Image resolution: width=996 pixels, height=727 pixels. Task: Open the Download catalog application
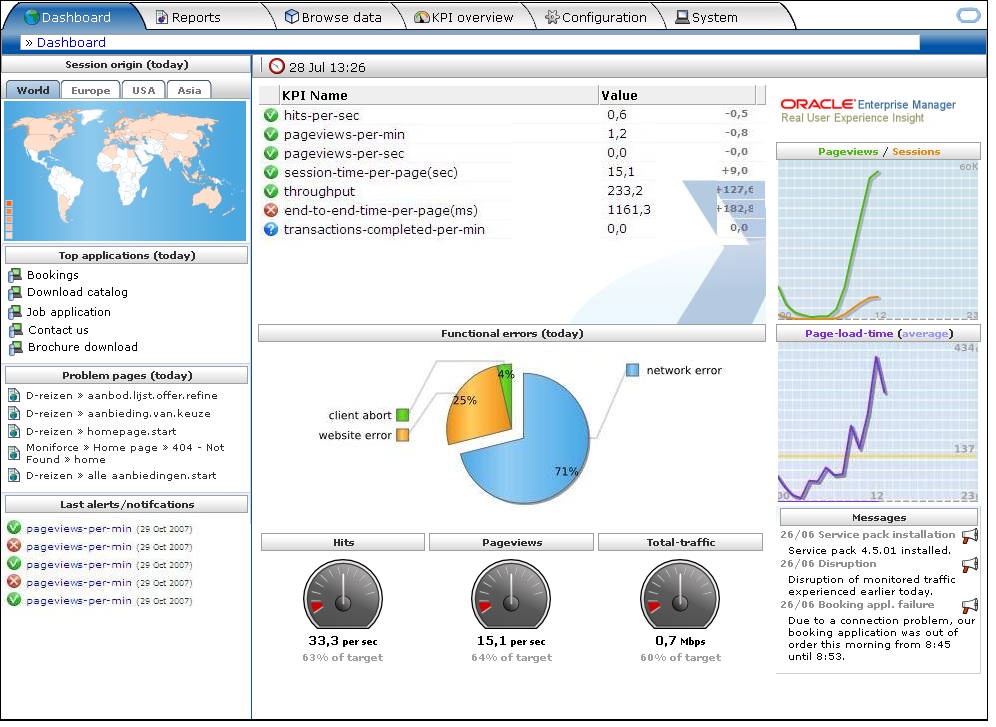click(77, 292)
